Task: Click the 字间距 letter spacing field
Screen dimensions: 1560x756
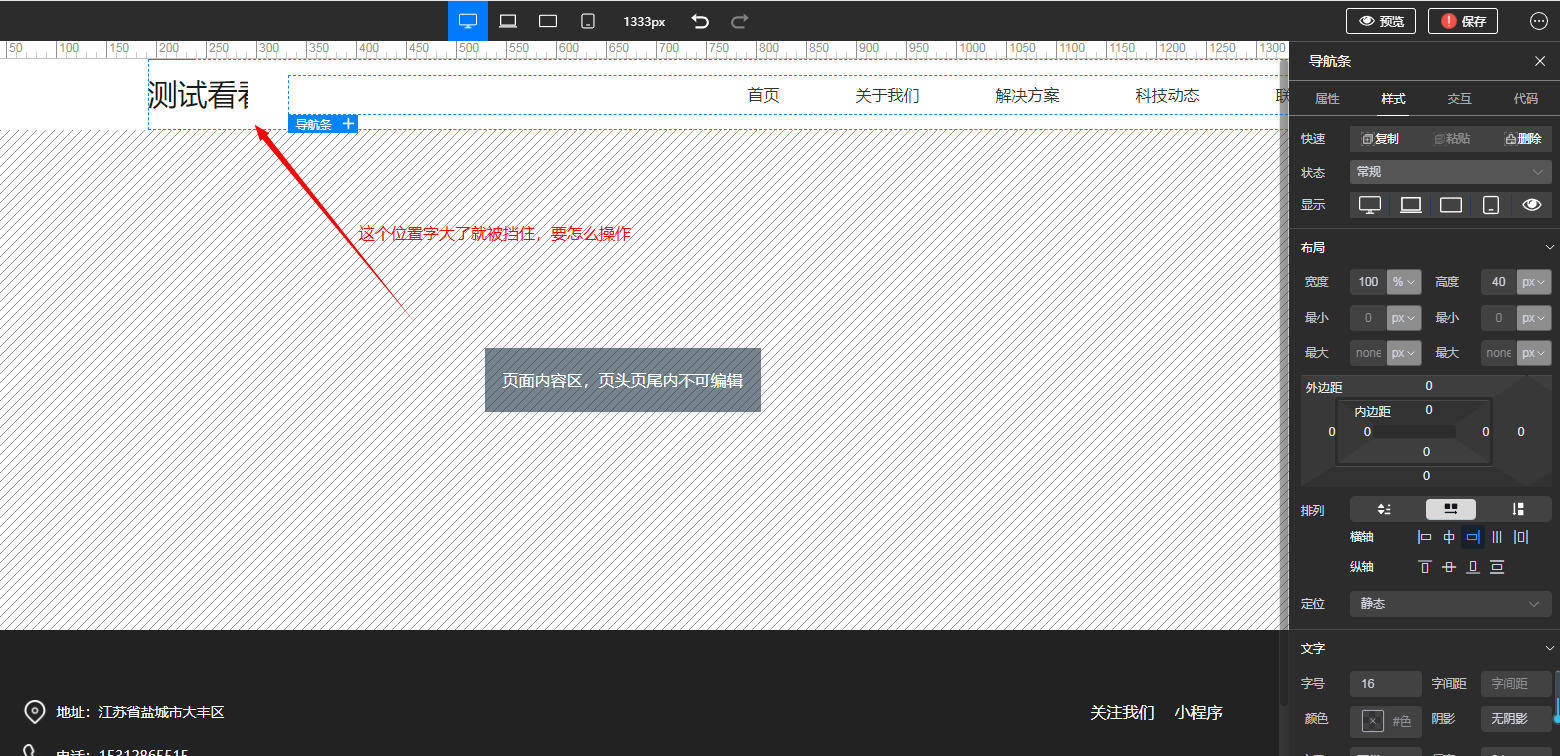Action: point(1516,684)
